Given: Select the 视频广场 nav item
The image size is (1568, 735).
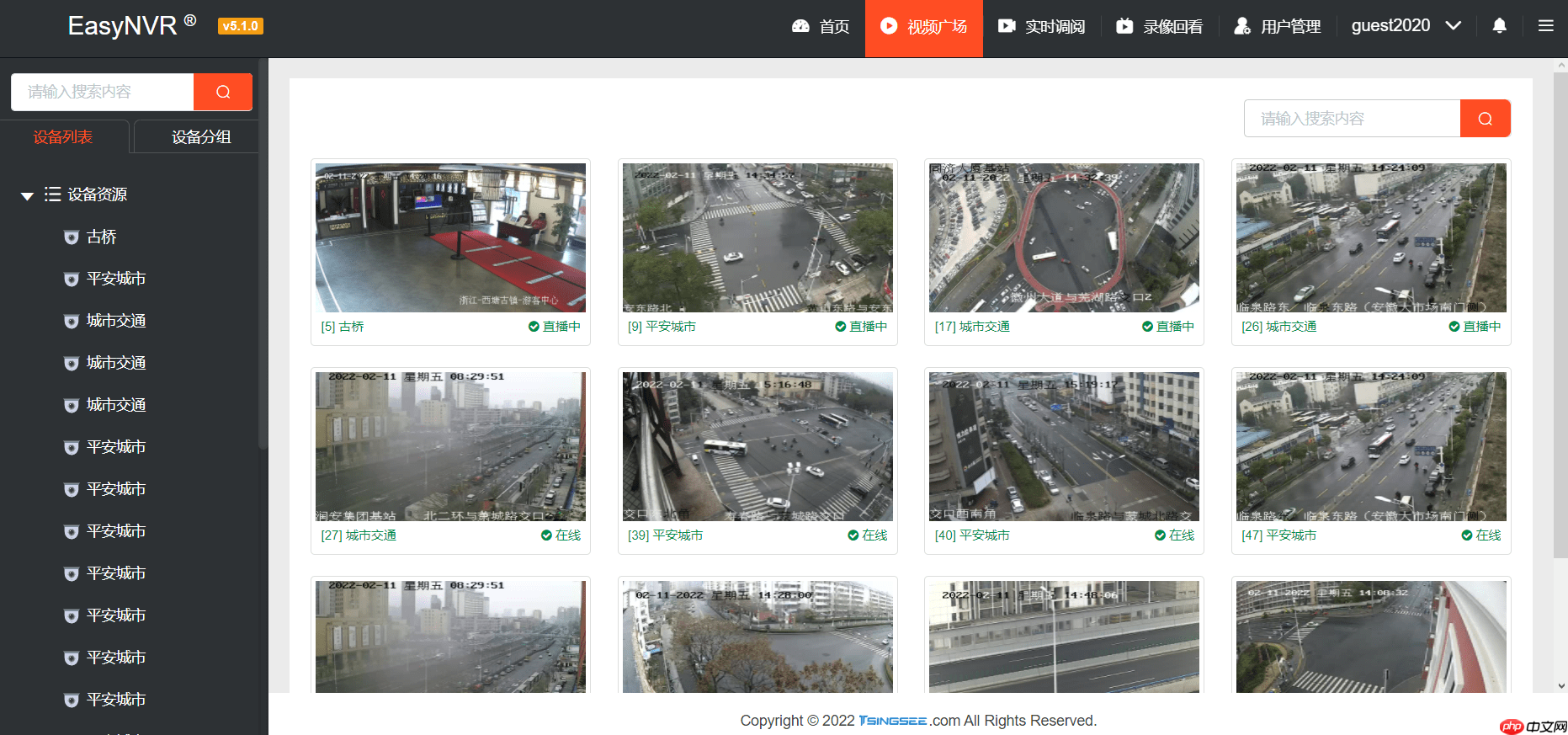Looking at the screenshot, I should pyautogui.click(x=924, y=27).
